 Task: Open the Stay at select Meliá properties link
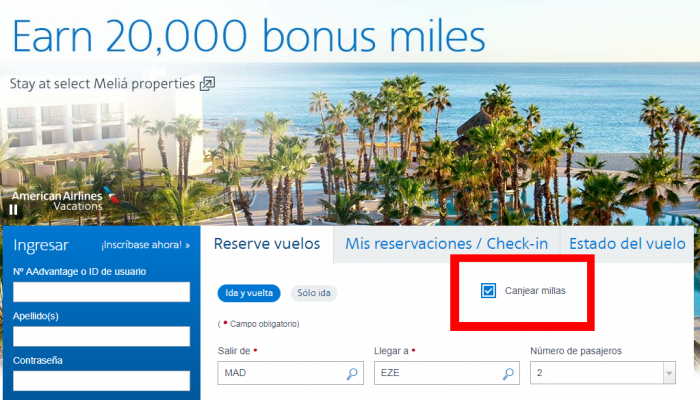click(x=102, y=83)
